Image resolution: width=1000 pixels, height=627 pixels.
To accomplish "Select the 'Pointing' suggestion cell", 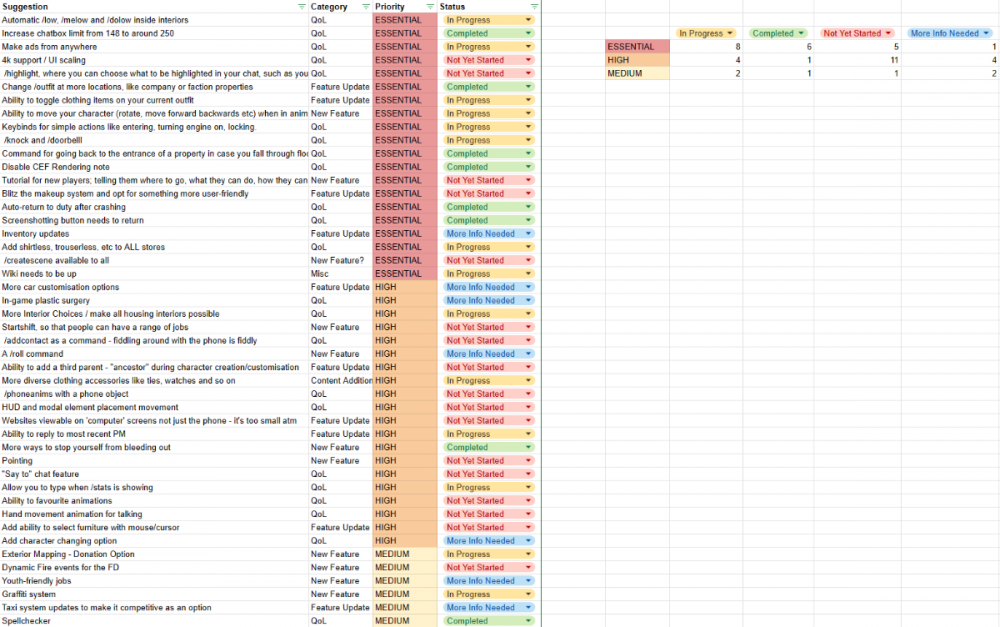I will pos(150,461).
